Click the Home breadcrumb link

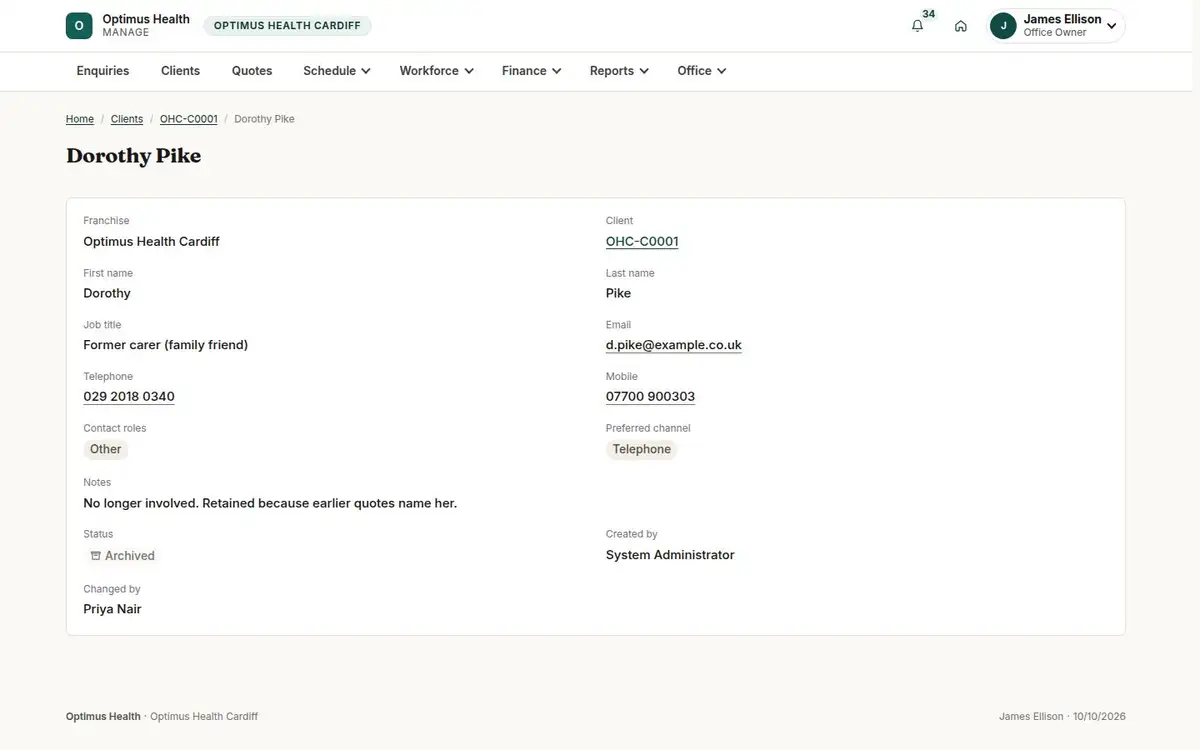click(x=80, y=119)
